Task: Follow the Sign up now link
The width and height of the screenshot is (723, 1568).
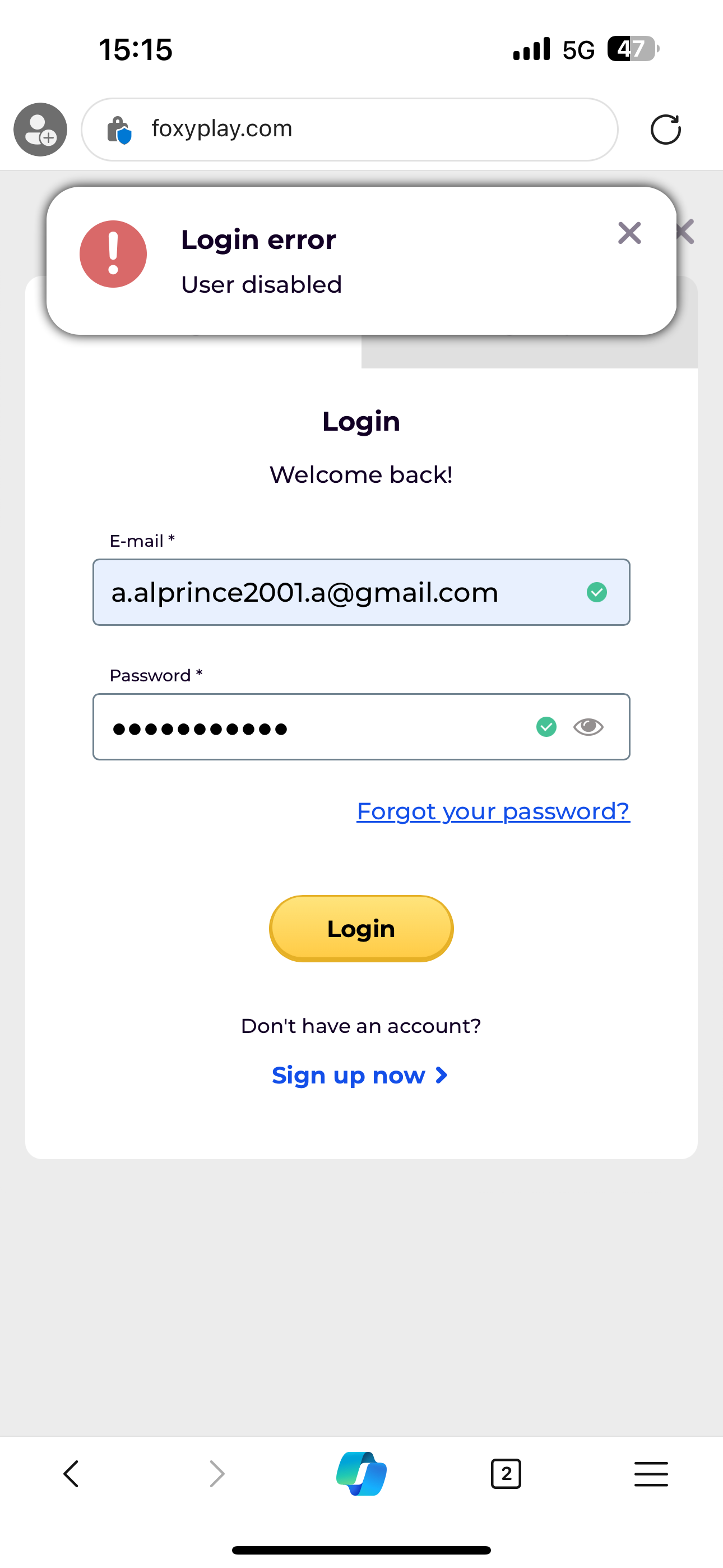Action: 360,1076
